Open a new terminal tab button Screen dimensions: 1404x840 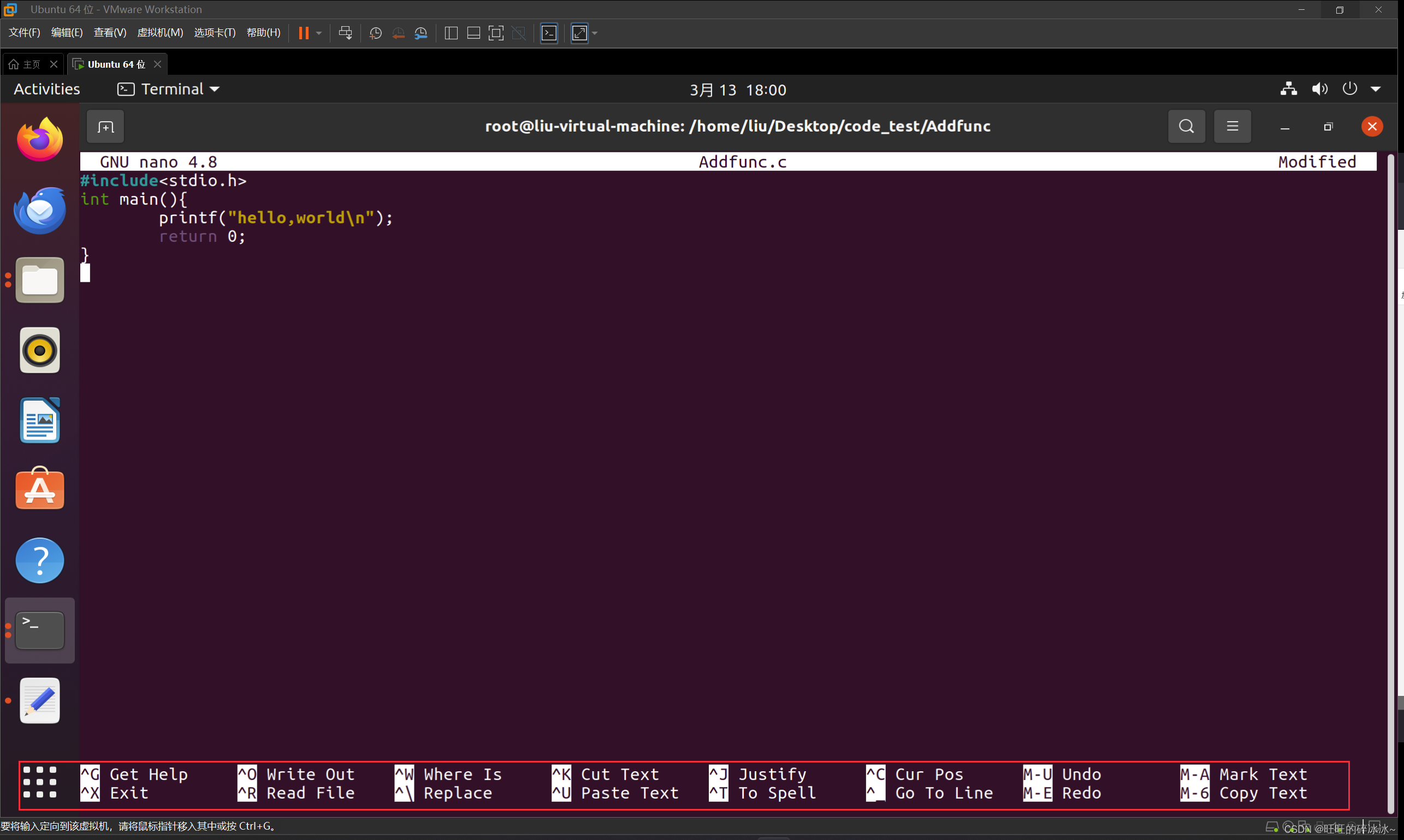(x=105, y=127)
